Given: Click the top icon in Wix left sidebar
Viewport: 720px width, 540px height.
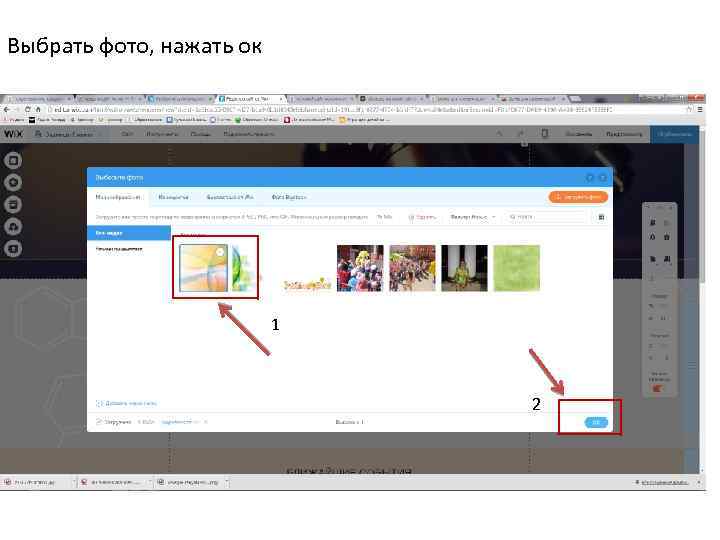Looking at the screenshot, I should point(13,160).
